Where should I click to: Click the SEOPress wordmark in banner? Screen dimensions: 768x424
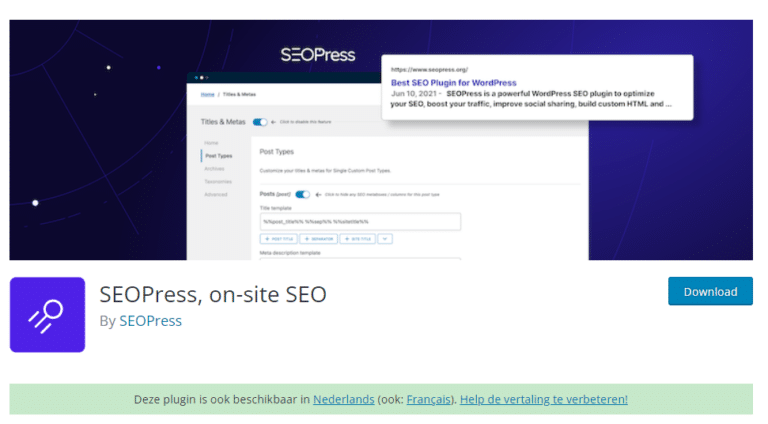pos(316,54)
